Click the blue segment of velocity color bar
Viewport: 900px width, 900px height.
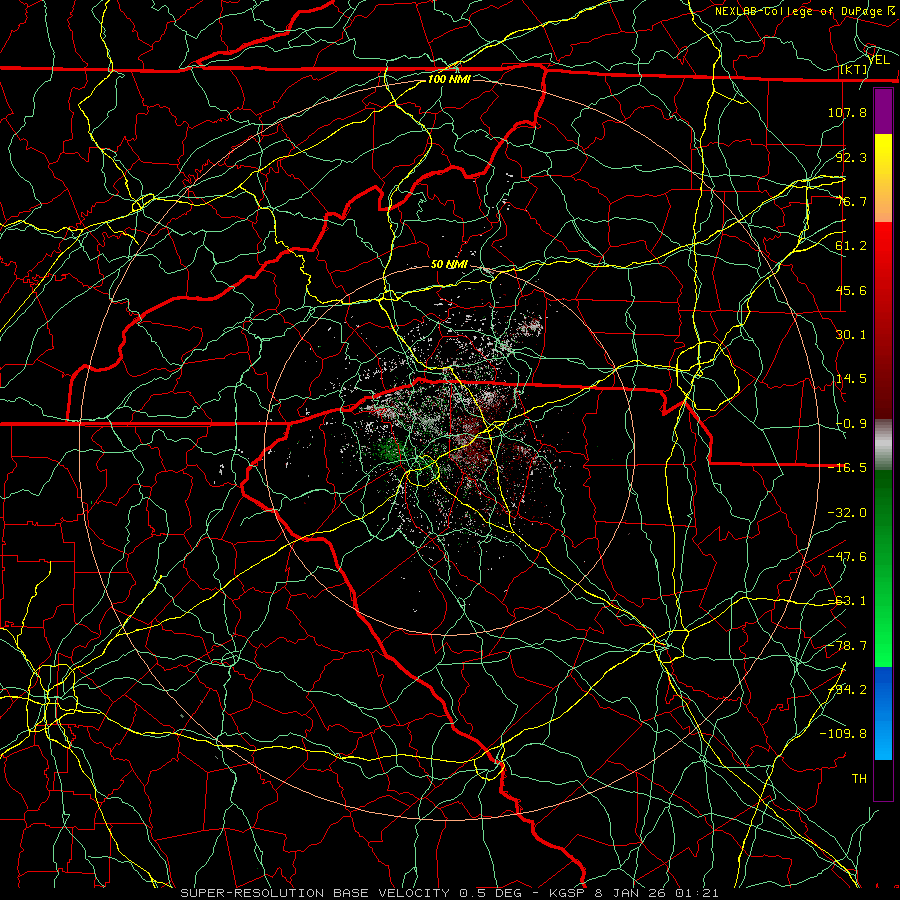pos(883,713)
